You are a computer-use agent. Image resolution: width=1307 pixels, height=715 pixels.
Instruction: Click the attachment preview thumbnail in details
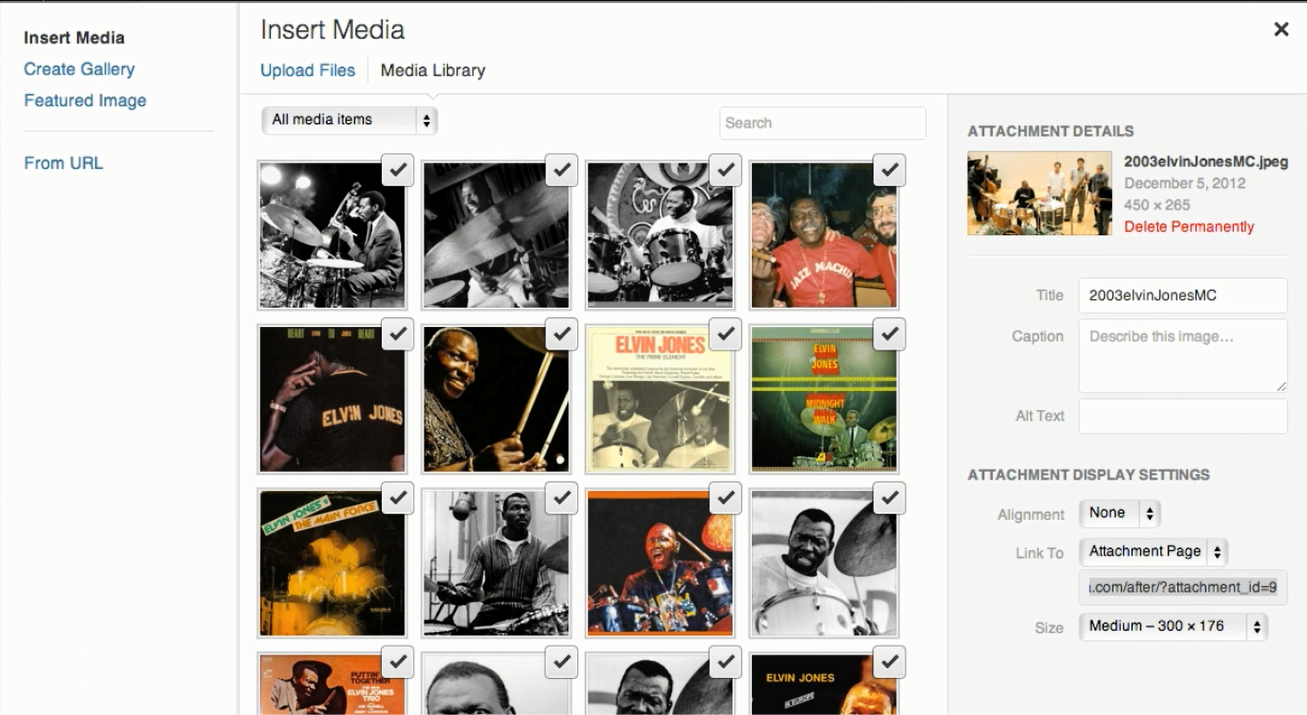[1039, 193]
